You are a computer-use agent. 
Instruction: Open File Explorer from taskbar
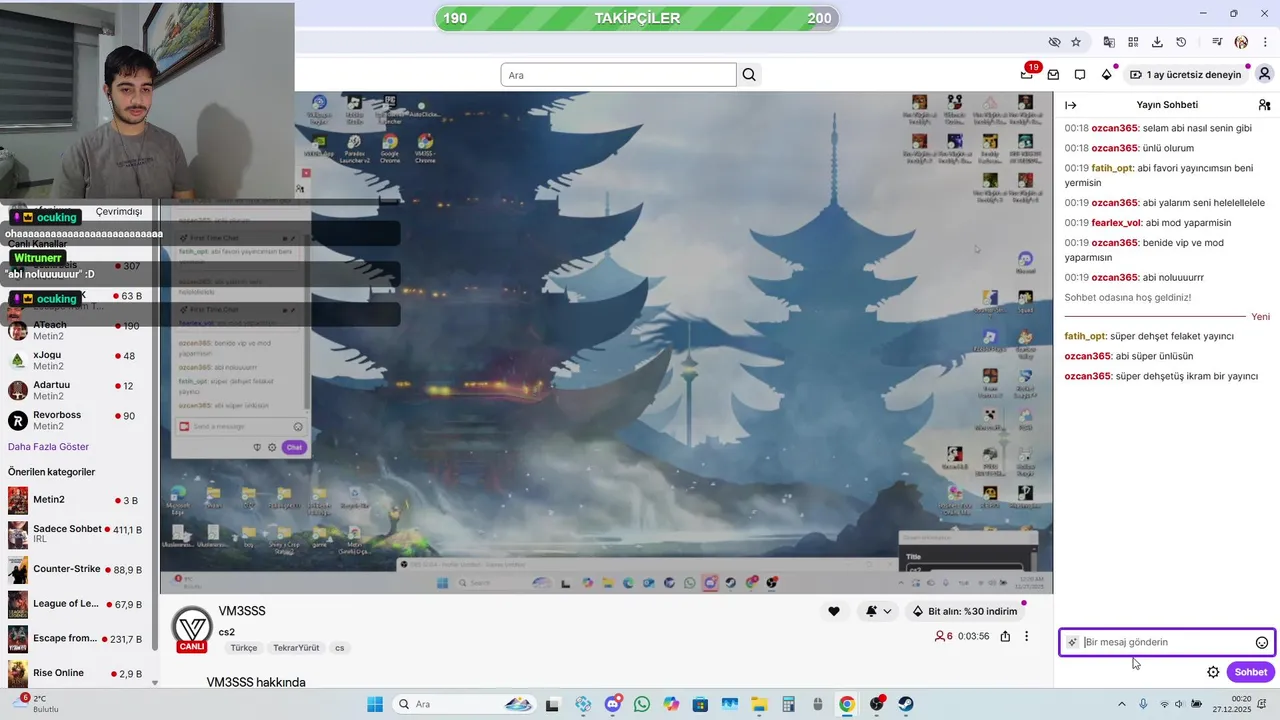758,704
